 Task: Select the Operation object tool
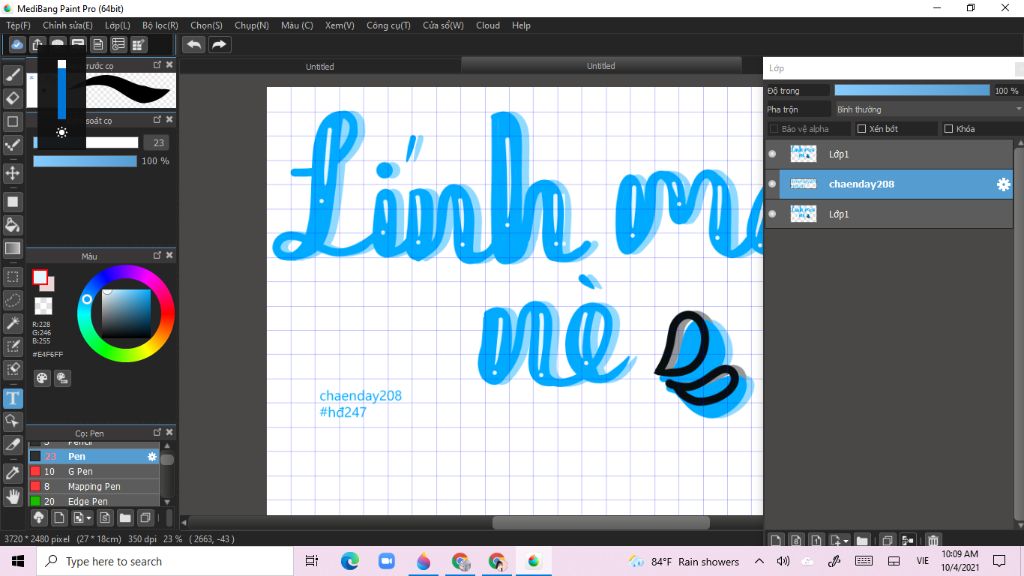(12, 421)
